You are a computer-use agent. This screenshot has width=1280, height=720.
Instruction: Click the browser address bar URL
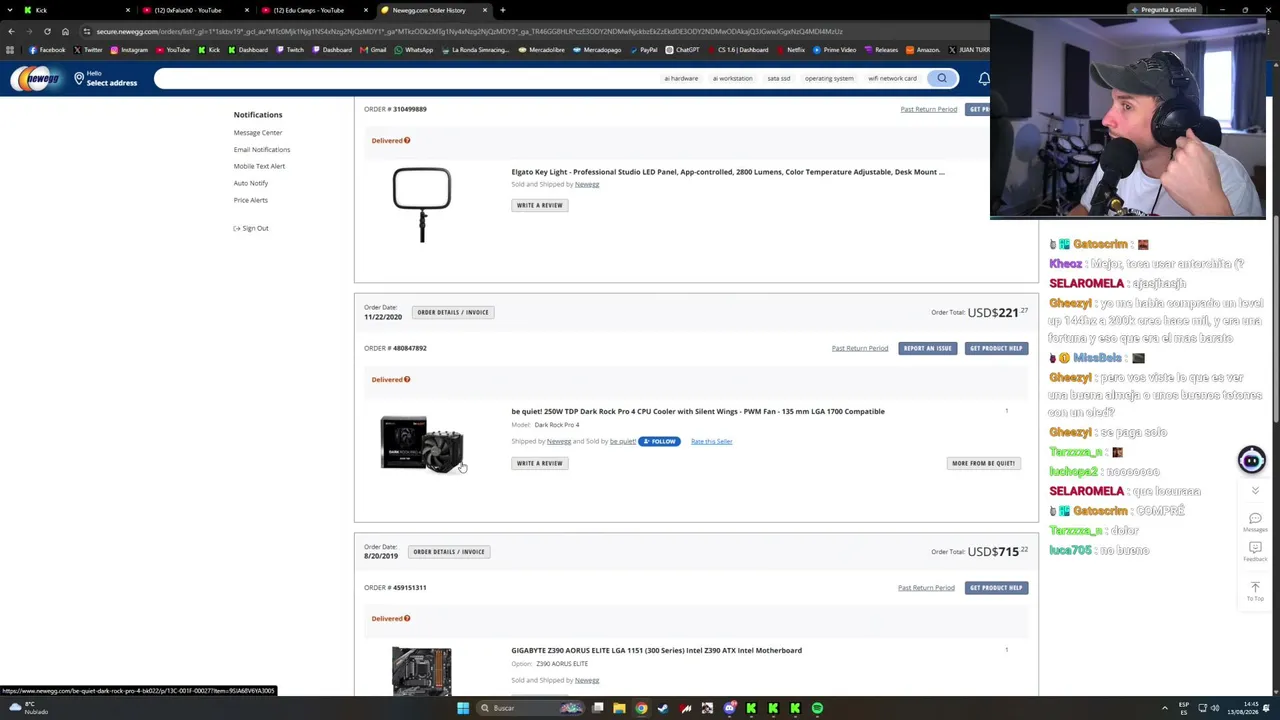[x=470, y=31]
